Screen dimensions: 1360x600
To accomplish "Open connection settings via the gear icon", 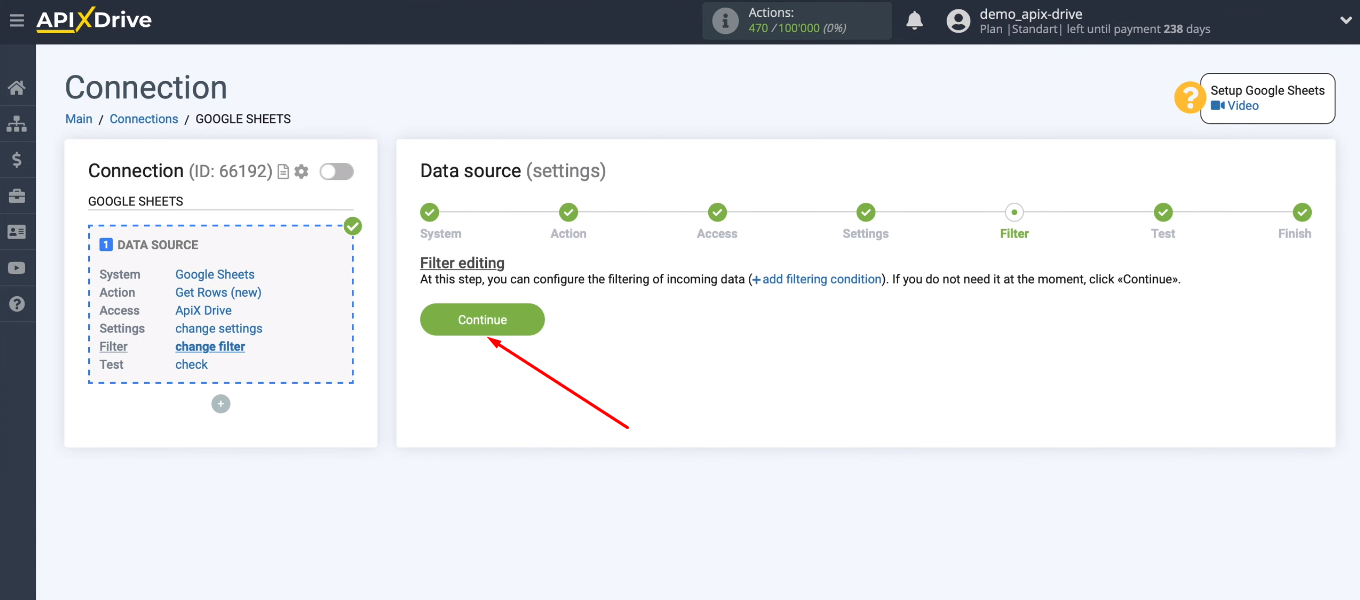I will [300, 171].
